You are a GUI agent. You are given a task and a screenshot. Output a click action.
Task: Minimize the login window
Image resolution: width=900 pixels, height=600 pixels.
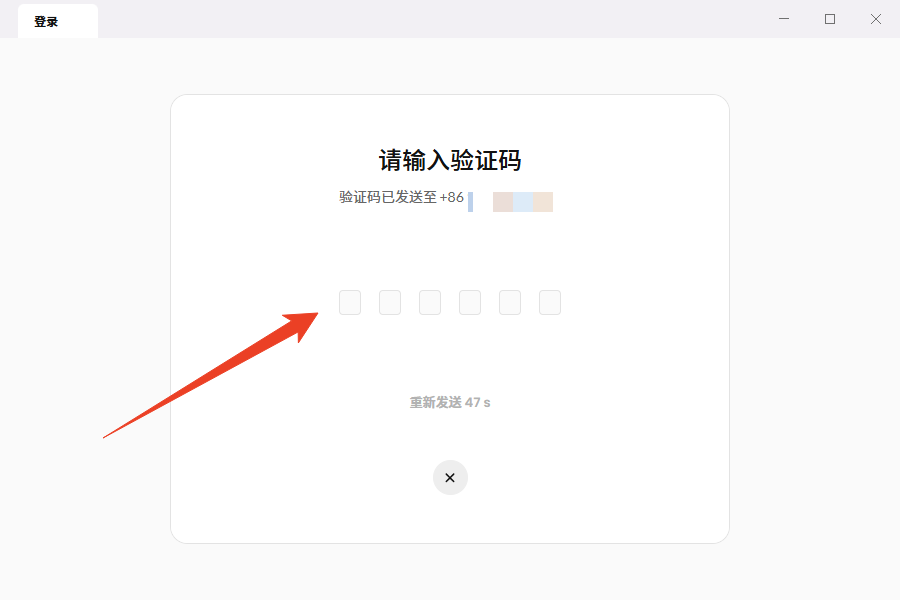tap(783, 19)
